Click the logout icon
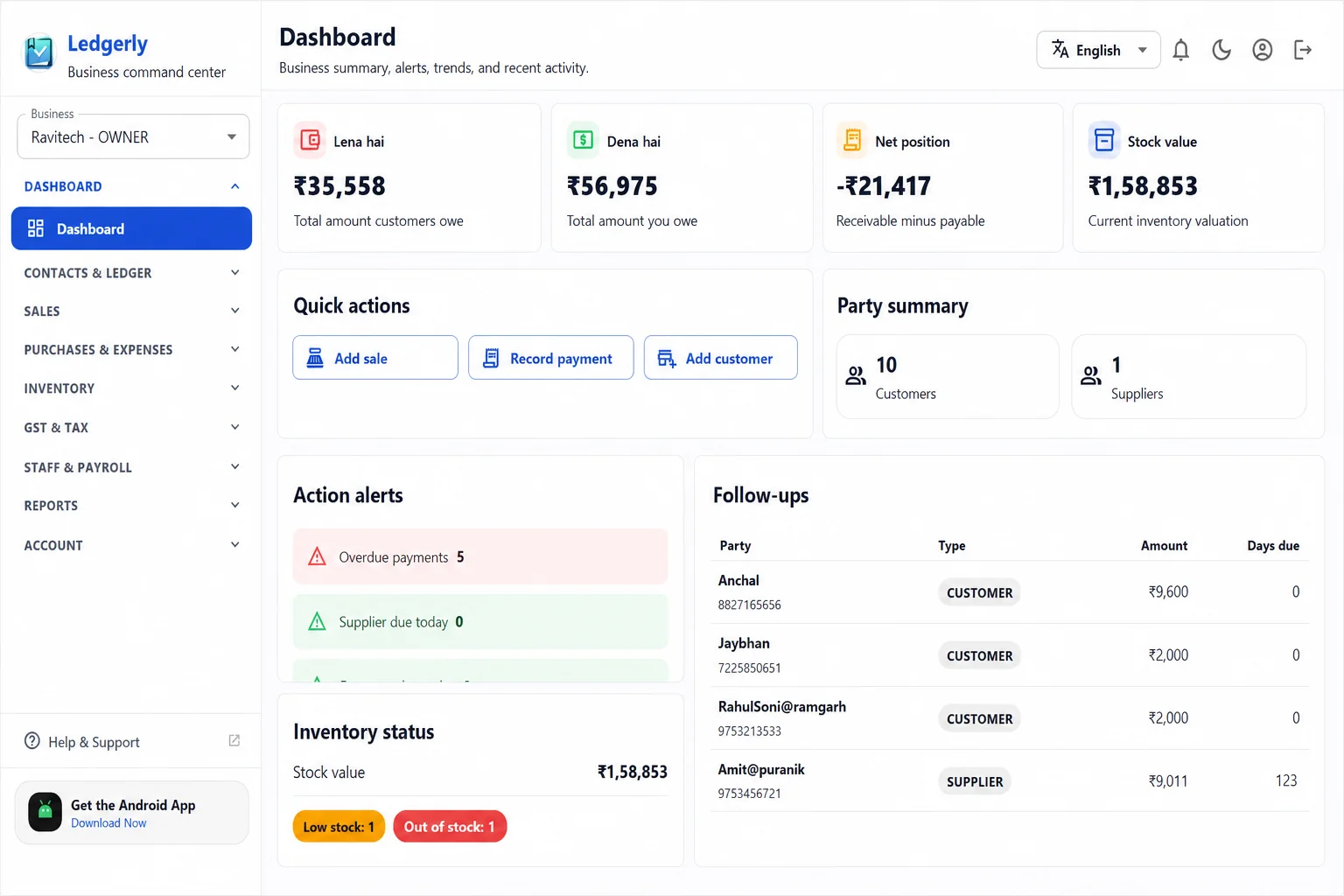 [x=1303, y=50]
